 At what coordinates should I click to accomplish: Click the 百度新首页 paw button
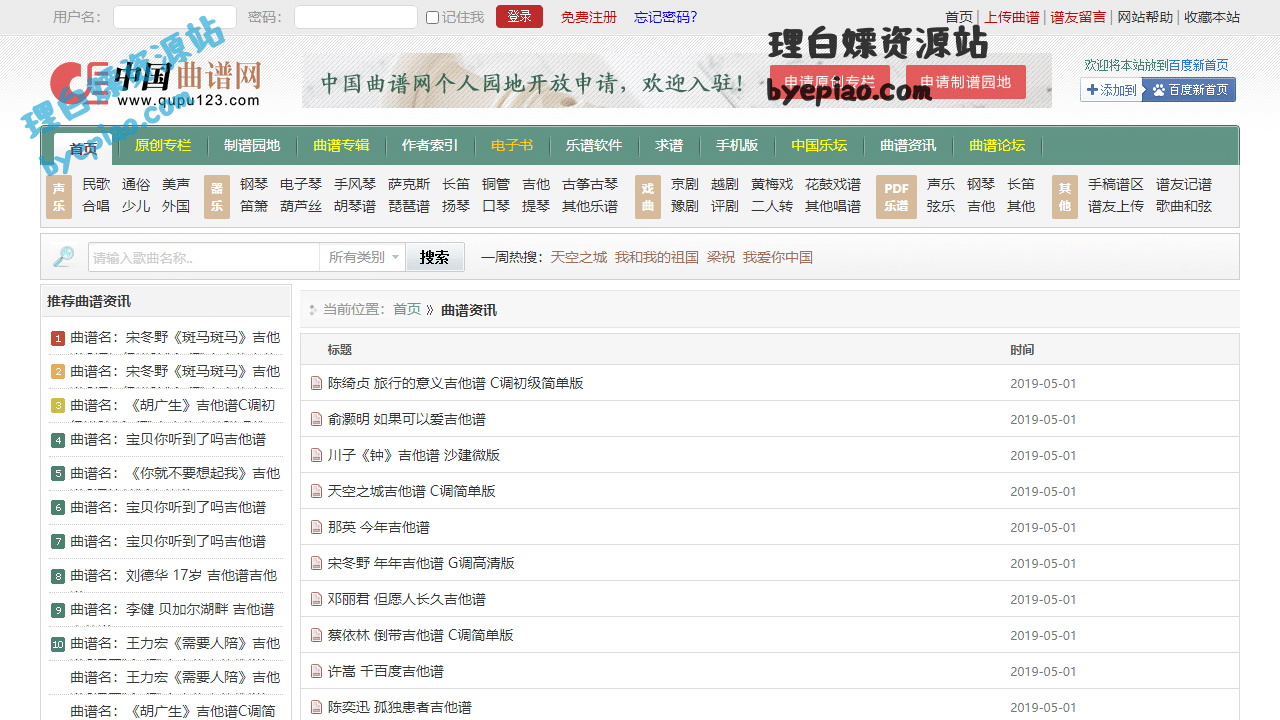tap(1189, 90)
